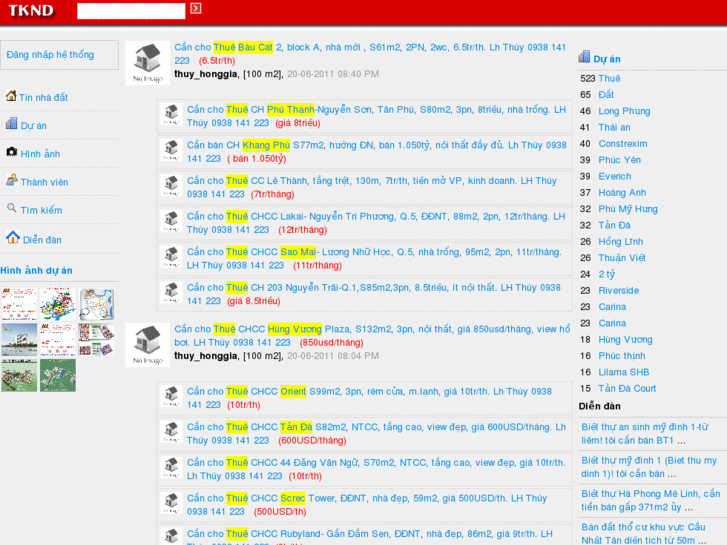Open project tag Tản Đà Court
This screenshot has height=545, width=727.
click(x=627, y=388)
